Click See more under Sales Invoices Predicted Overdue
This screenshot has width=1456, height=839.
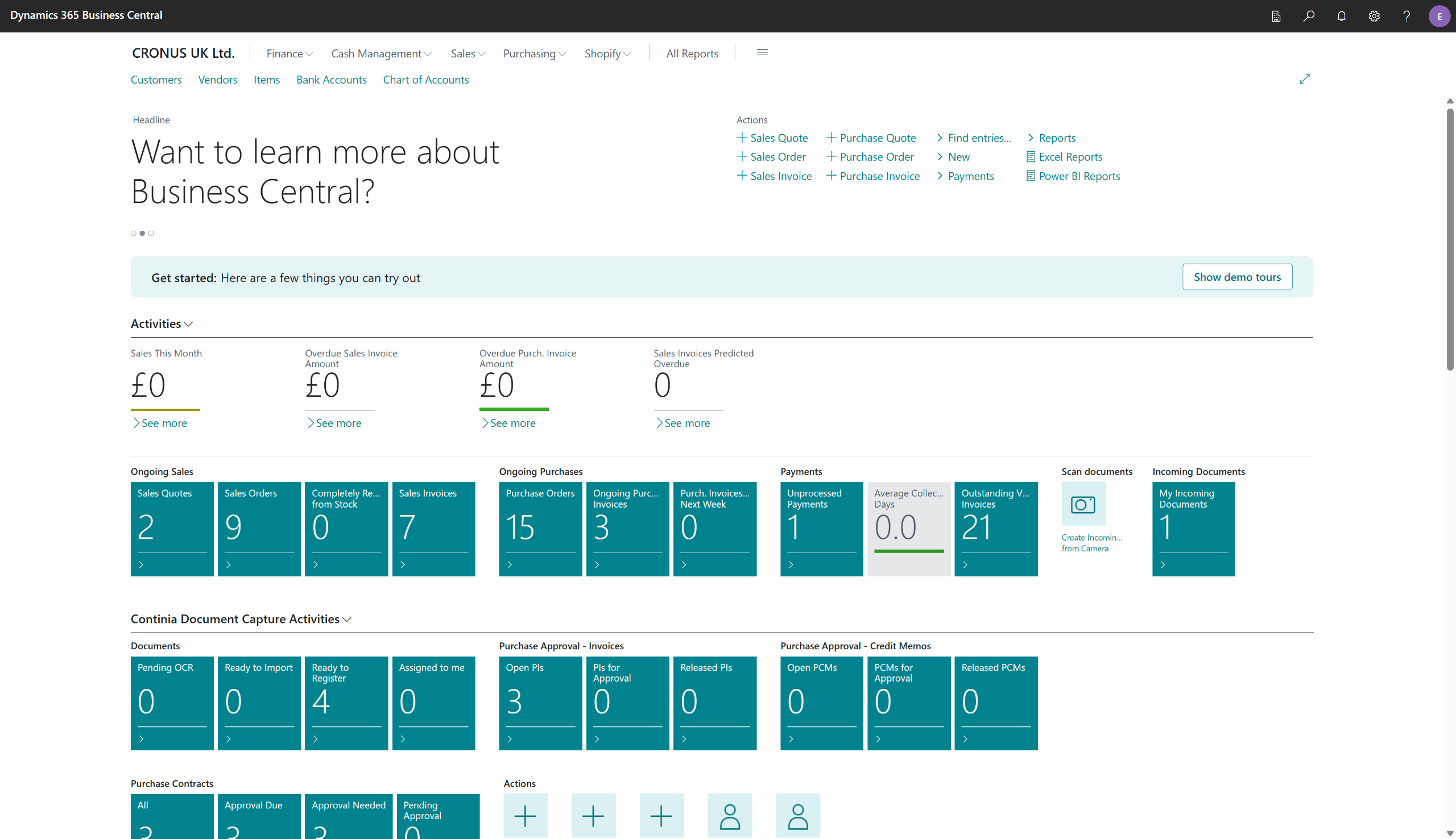tap(682, 423)
